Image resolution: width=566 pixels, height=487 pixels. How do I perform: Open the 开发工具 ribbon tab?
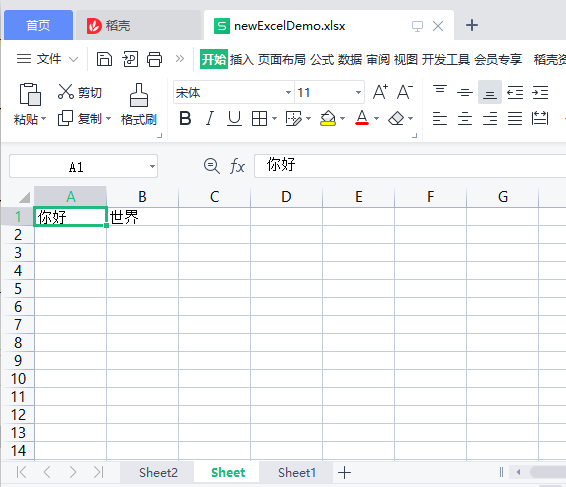tap(446, 59)
